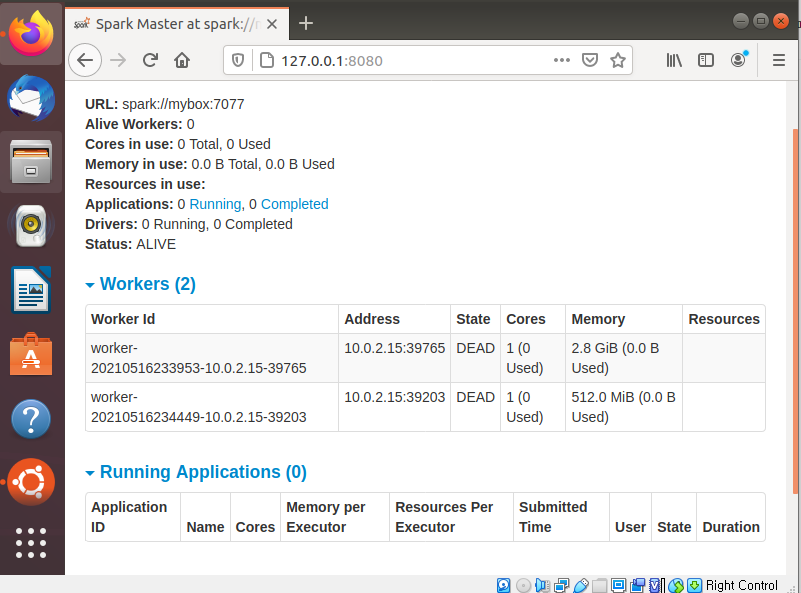Click the Status ALIVE text
This screenshot has width=801, height=593.
coord(130,244)
